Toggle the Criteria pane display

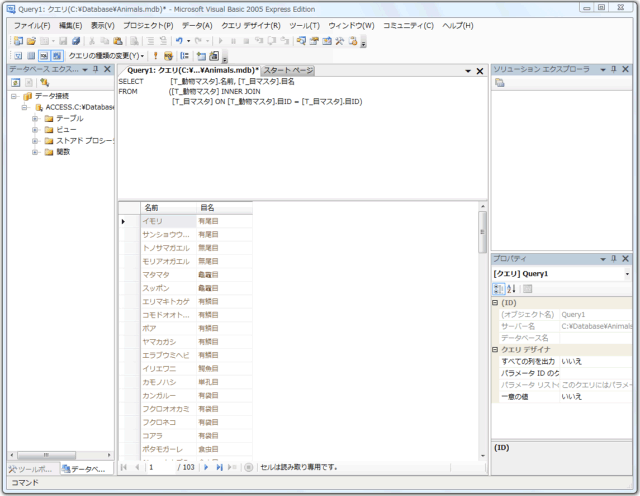click(31, 56)
